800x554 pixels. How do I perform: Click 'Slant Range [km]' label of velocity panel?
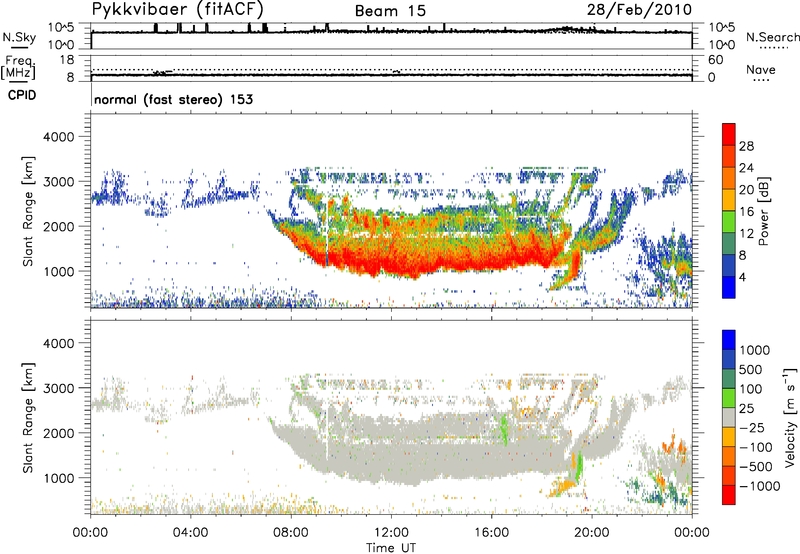point(28,418)
